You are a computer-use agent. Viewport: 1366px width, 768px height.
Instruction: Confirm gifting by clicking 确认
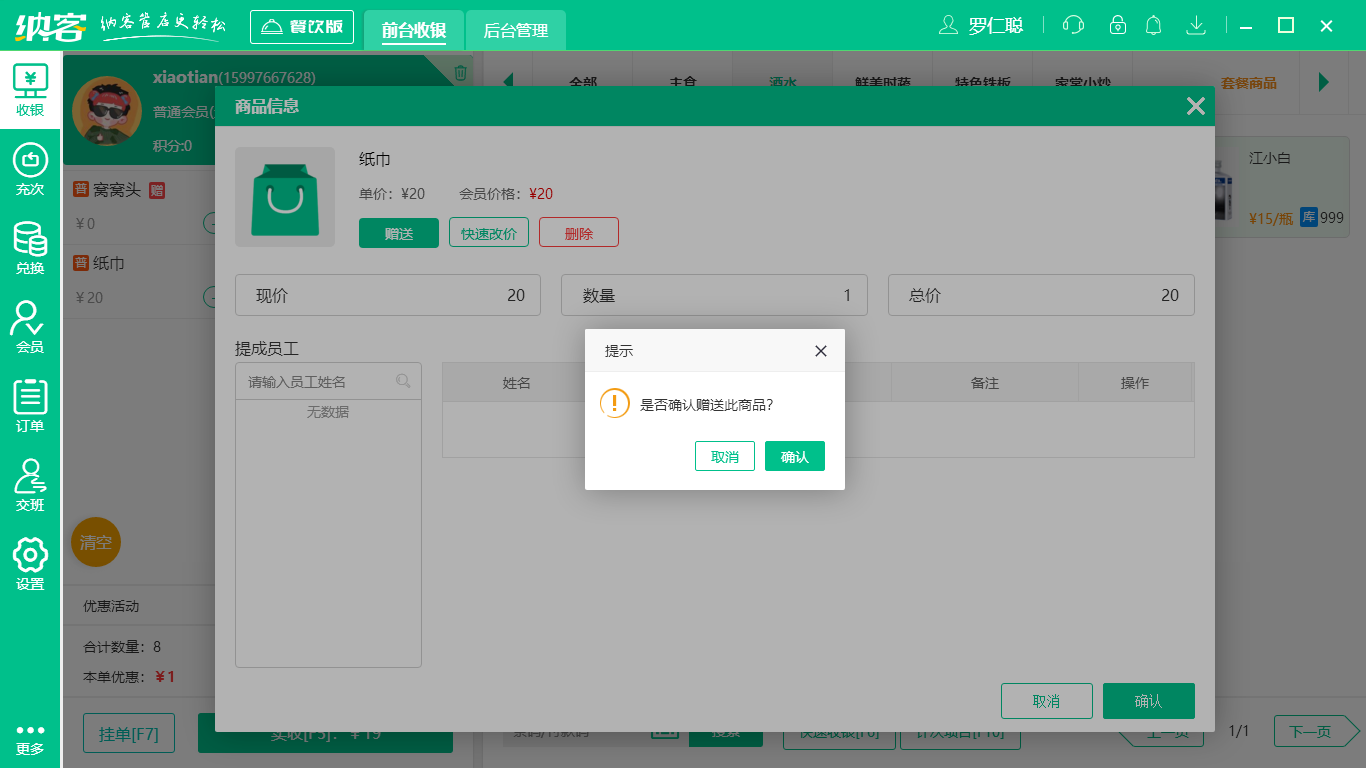coord(795,456)
